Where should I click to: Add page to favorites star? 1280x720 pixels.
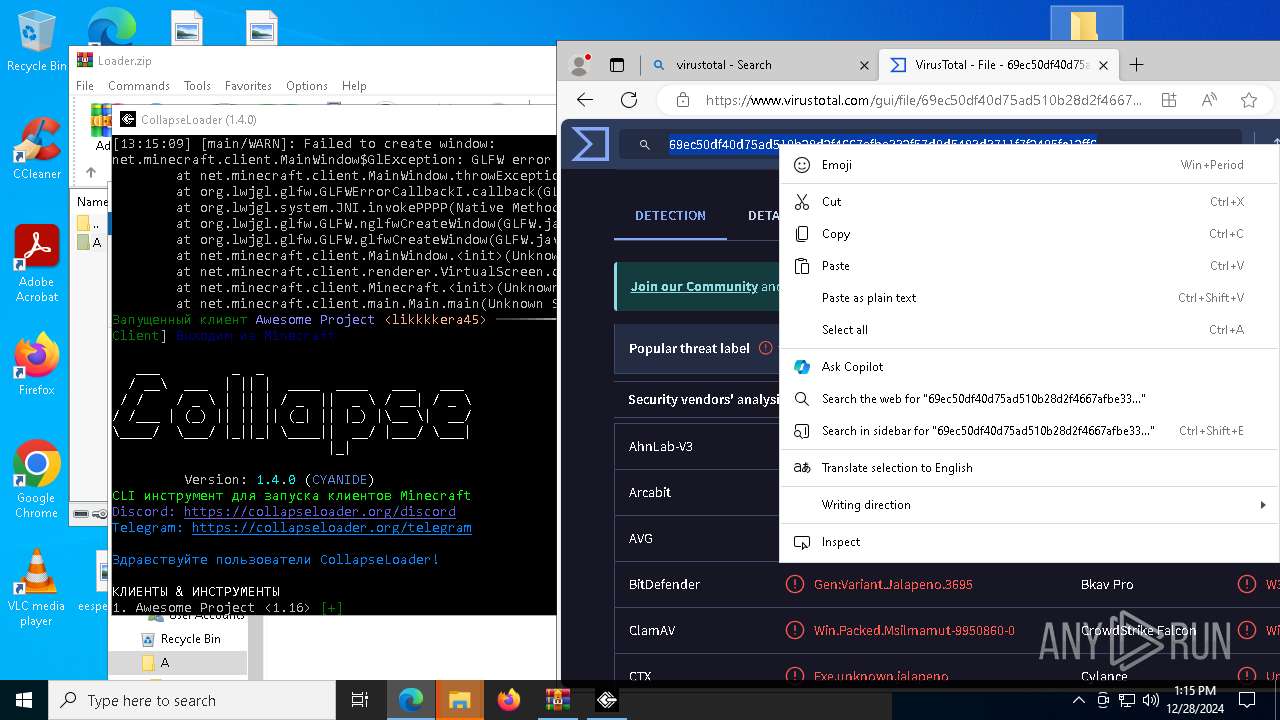[1249, 100]
